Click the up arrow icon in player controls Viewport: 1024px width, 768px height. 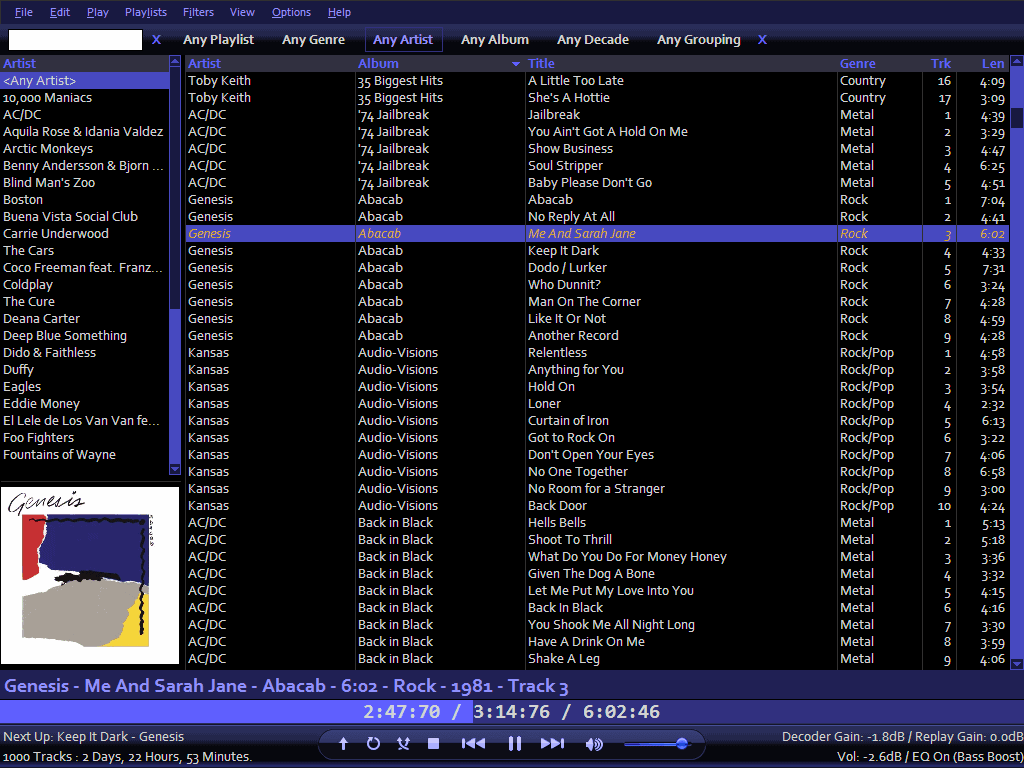click(343, 744)
